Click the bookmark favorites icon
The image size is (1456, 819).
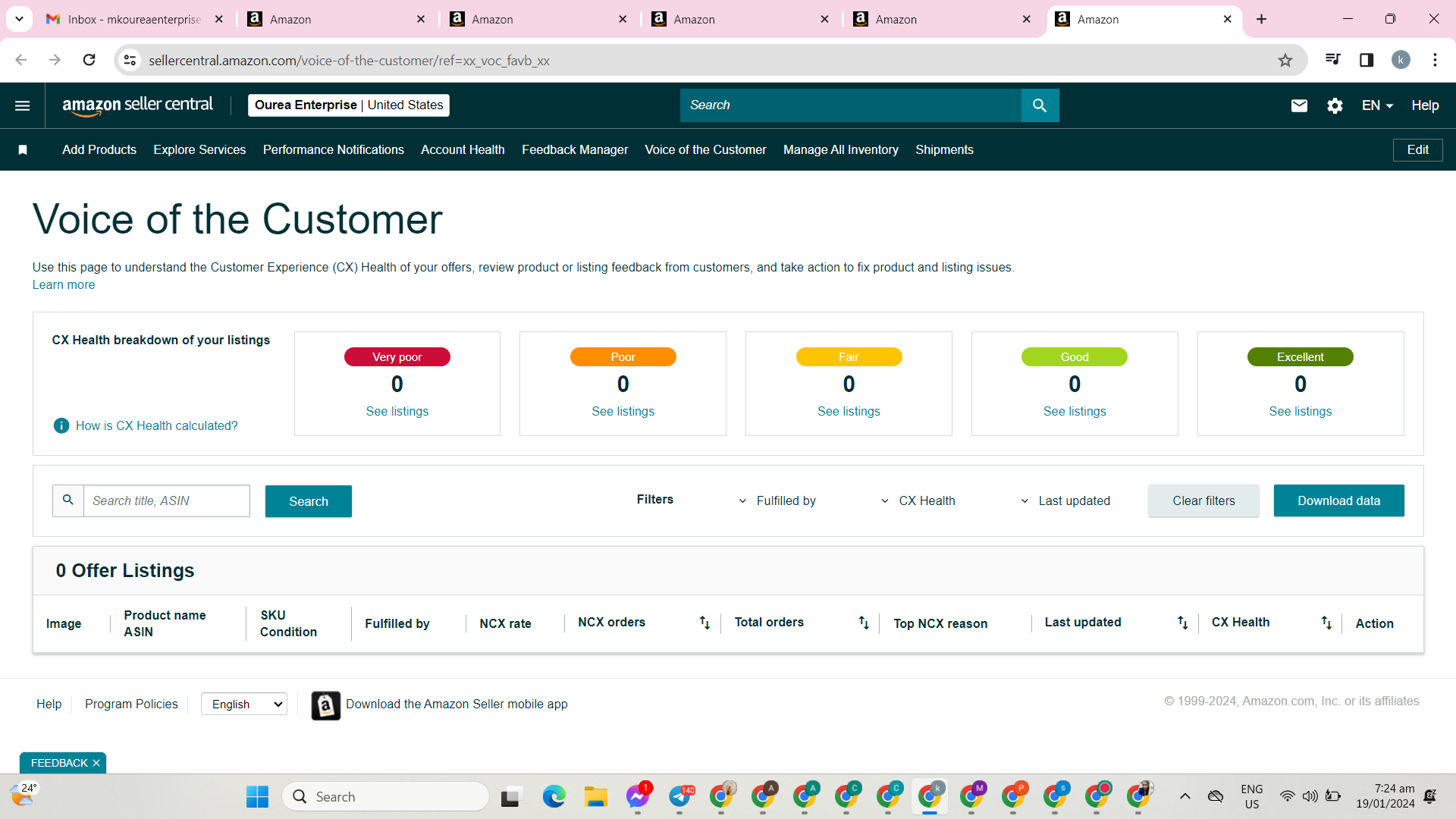click(23, 150)
